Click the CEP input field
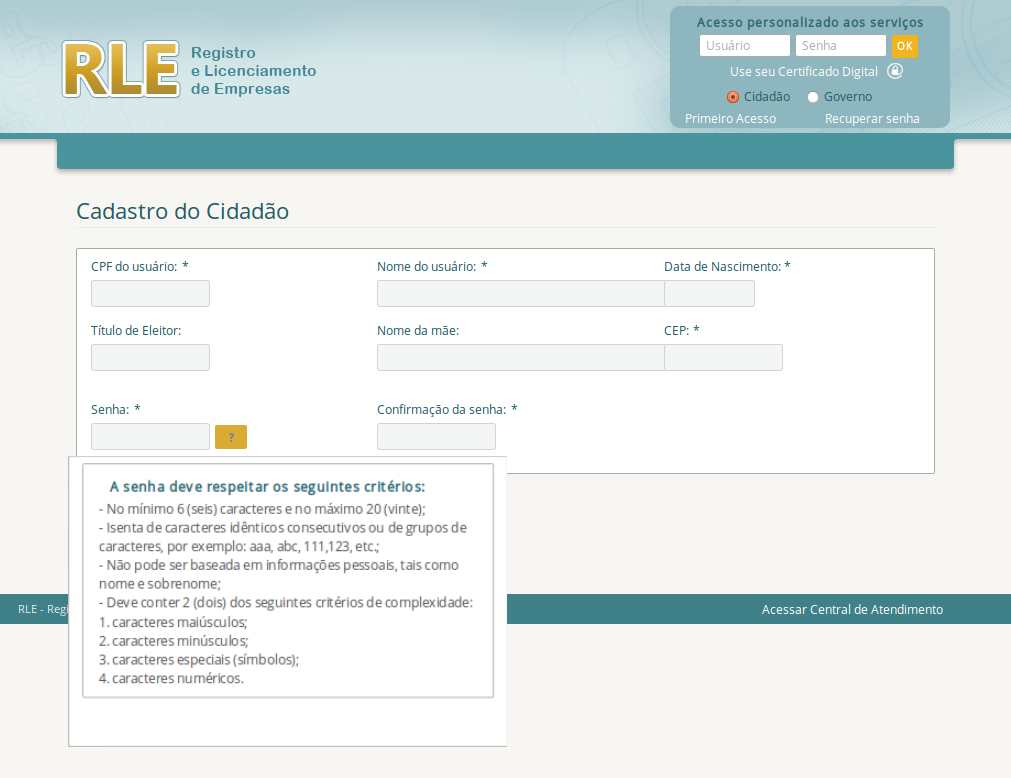Screen dimensions: 1011x778 tap(723, 357)
